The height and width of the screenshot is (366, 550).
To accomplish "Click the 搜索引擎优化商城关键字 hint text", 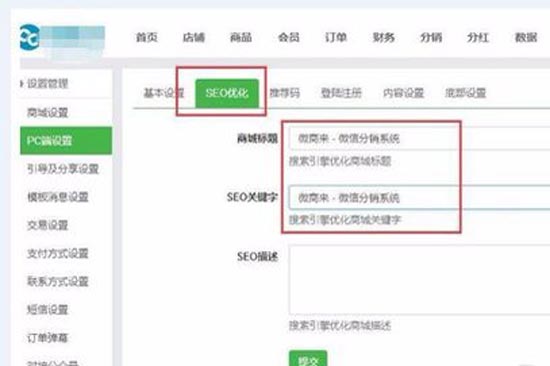I will coord(345,220).
